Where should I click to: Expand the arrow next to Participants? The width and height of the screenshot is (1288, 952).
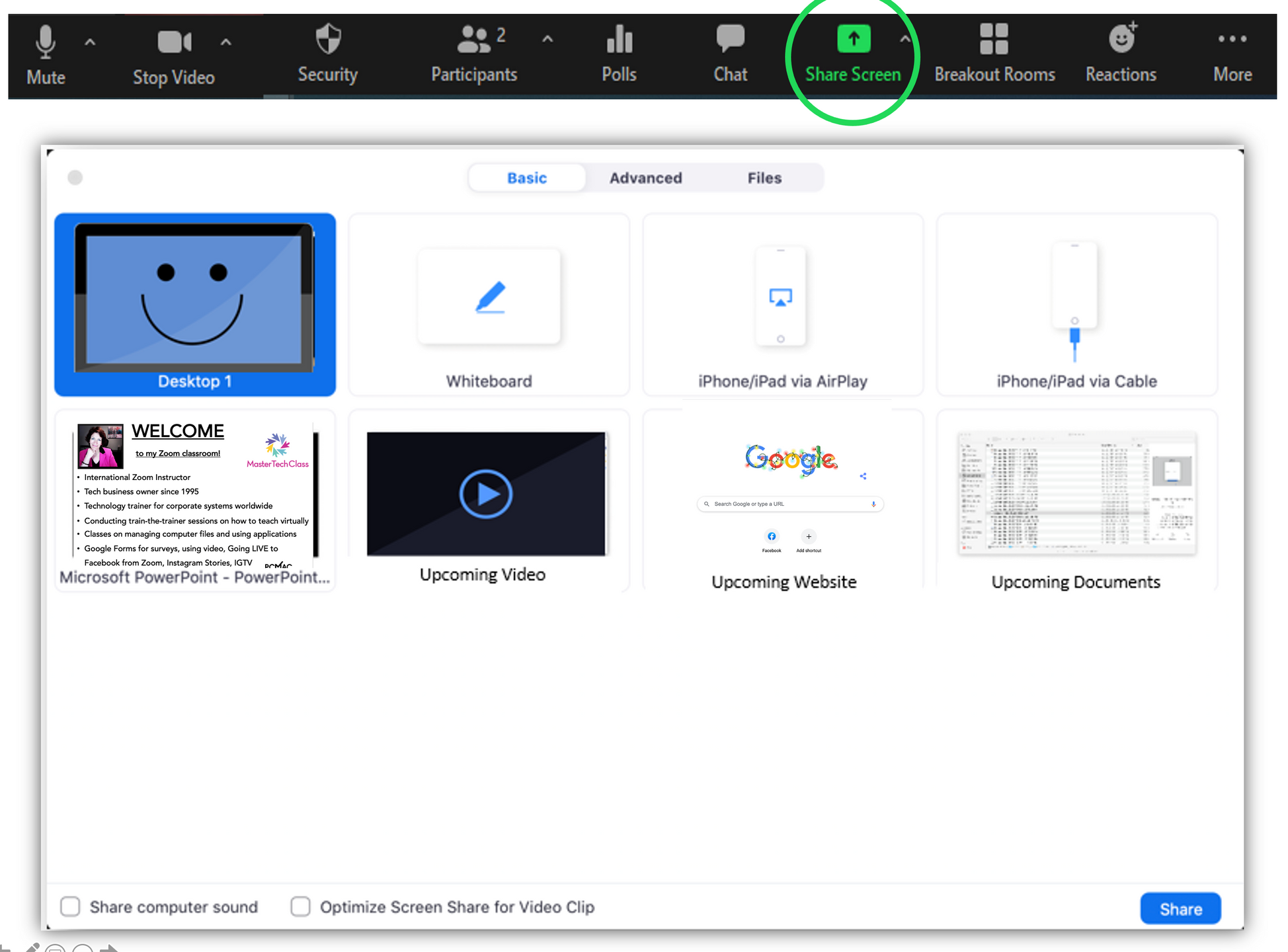(547, 39)
